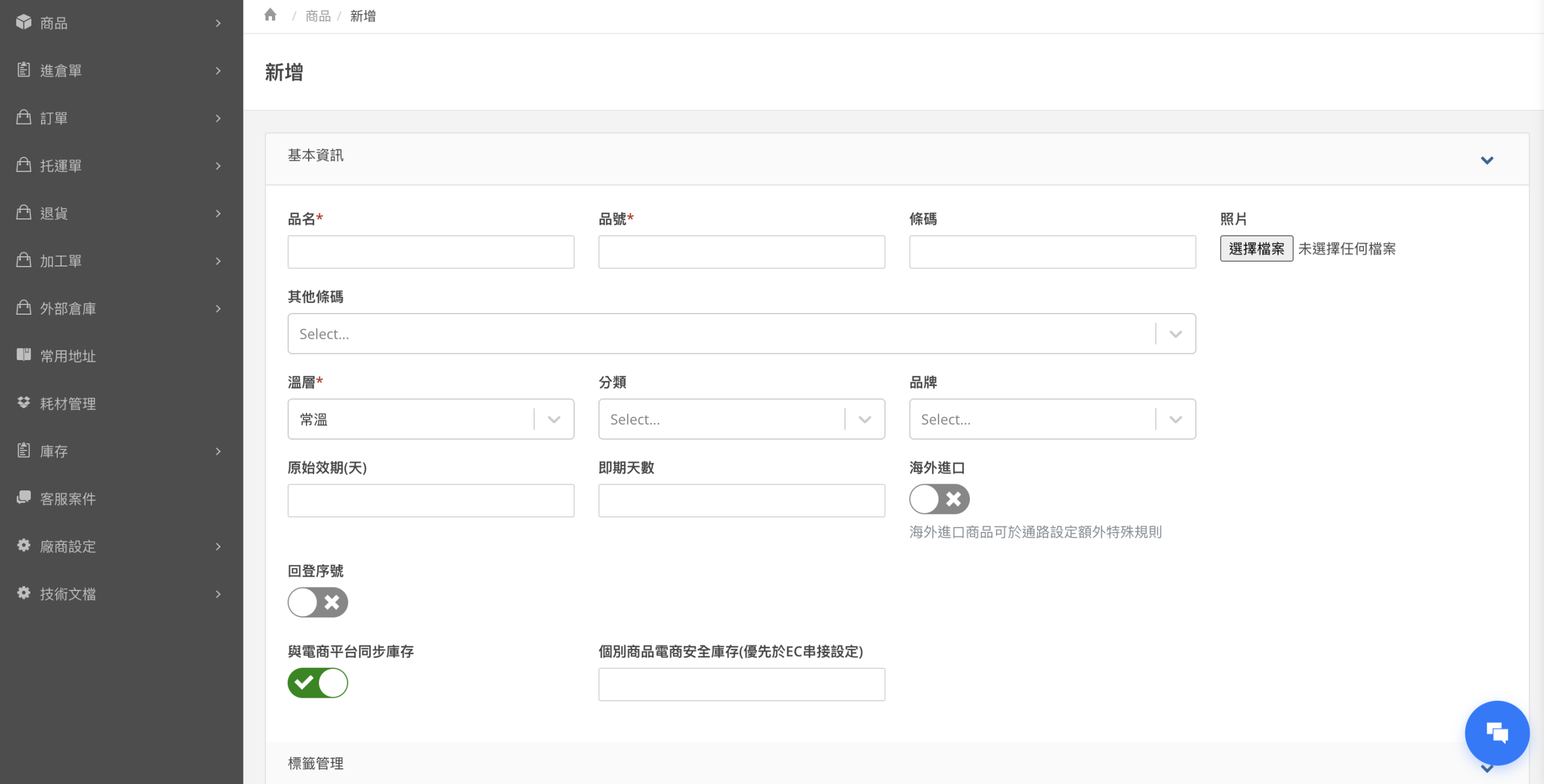The height and width of the screenshot is (784, 1544).
Task: Click the 客服案件 chat icon
Action: [24, 498]
